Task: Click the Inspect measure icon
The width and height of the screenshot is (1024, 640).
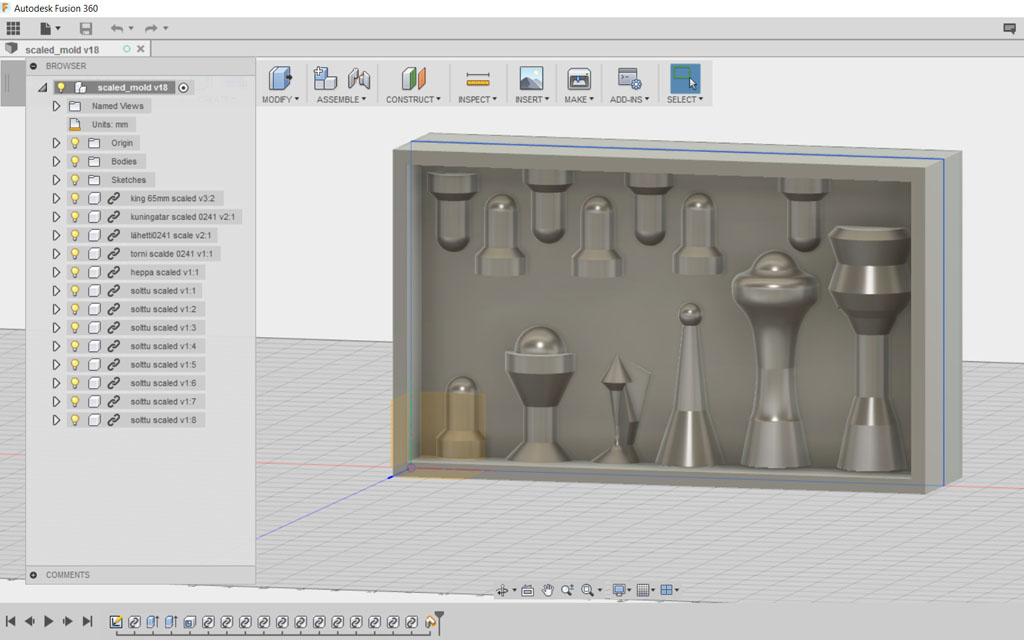Action: (477, 79)
